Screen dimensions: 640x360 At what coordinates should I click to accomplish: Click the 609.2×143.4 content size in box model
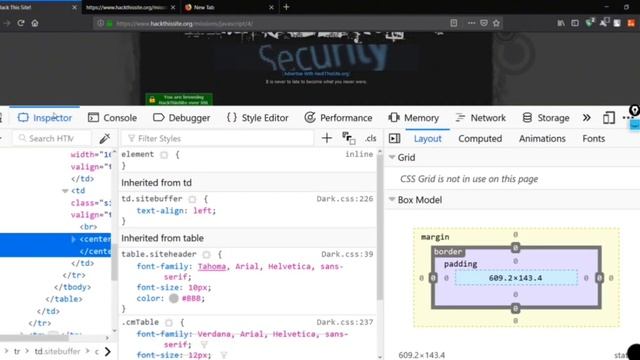516,278
